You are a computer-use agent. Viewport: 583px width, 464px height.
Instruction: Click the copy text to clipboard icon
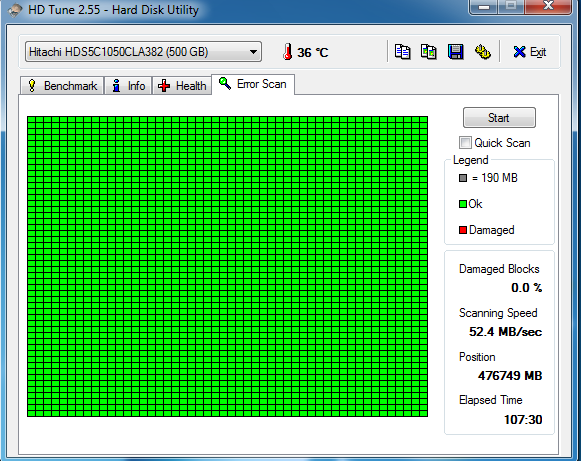(x=402, y=52)
